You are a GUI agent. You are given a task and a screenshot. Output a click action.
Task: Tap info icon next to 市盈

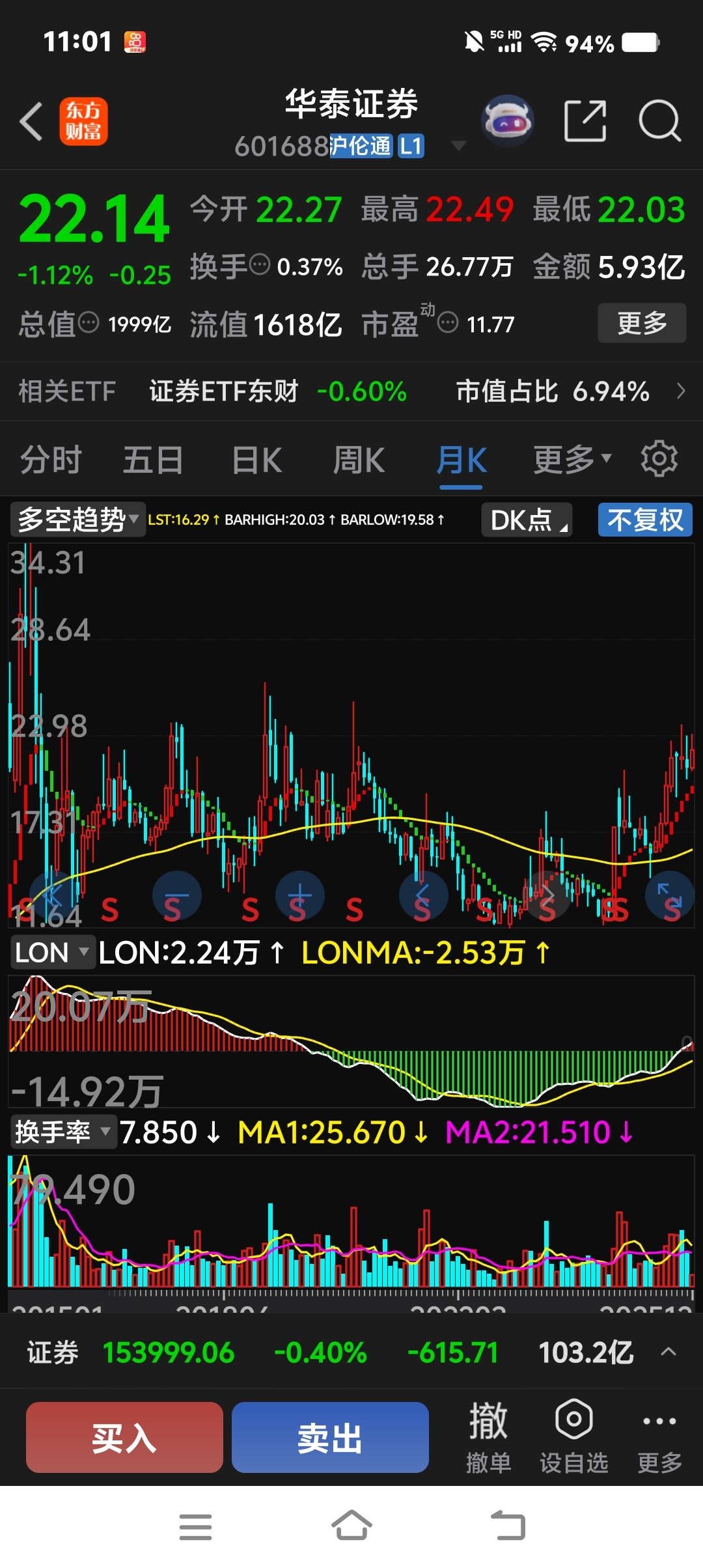click(448, 322)
